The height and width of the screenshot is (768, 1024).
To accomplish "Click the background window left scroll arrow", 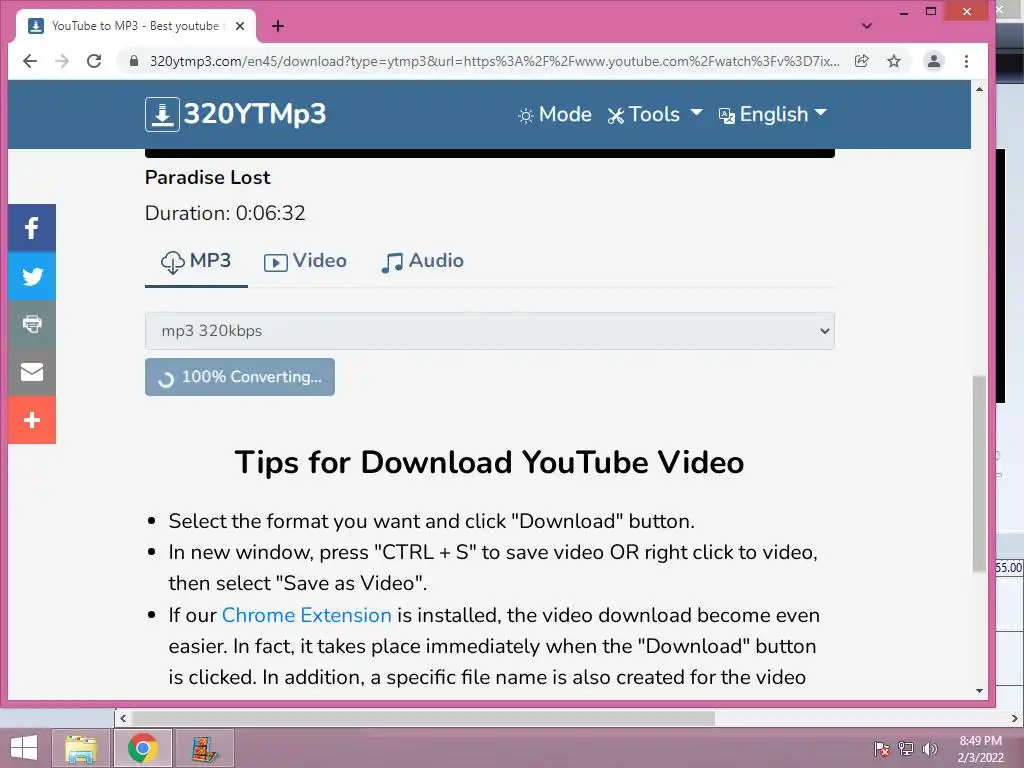I will tap(123, 718).
